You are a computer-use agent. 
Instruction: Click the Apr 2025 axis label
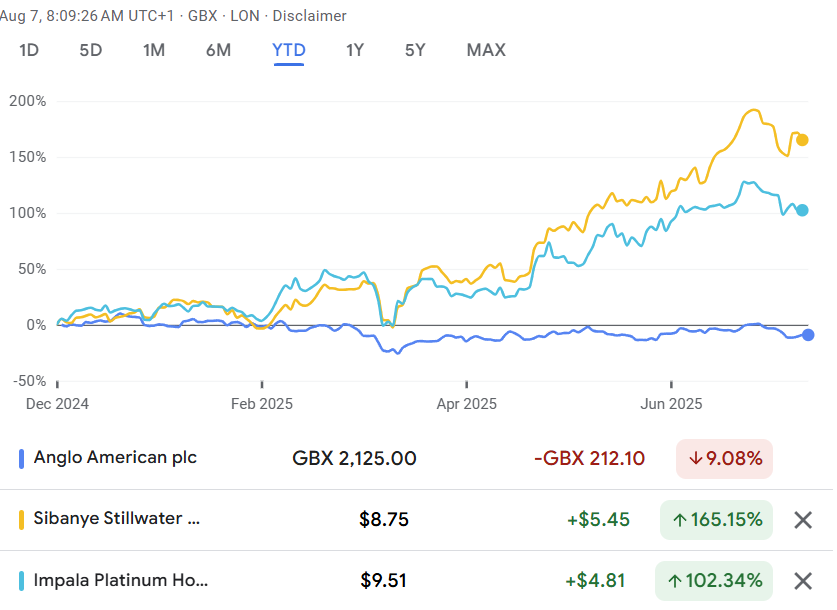pyautogui.click(x=467, y=403)
